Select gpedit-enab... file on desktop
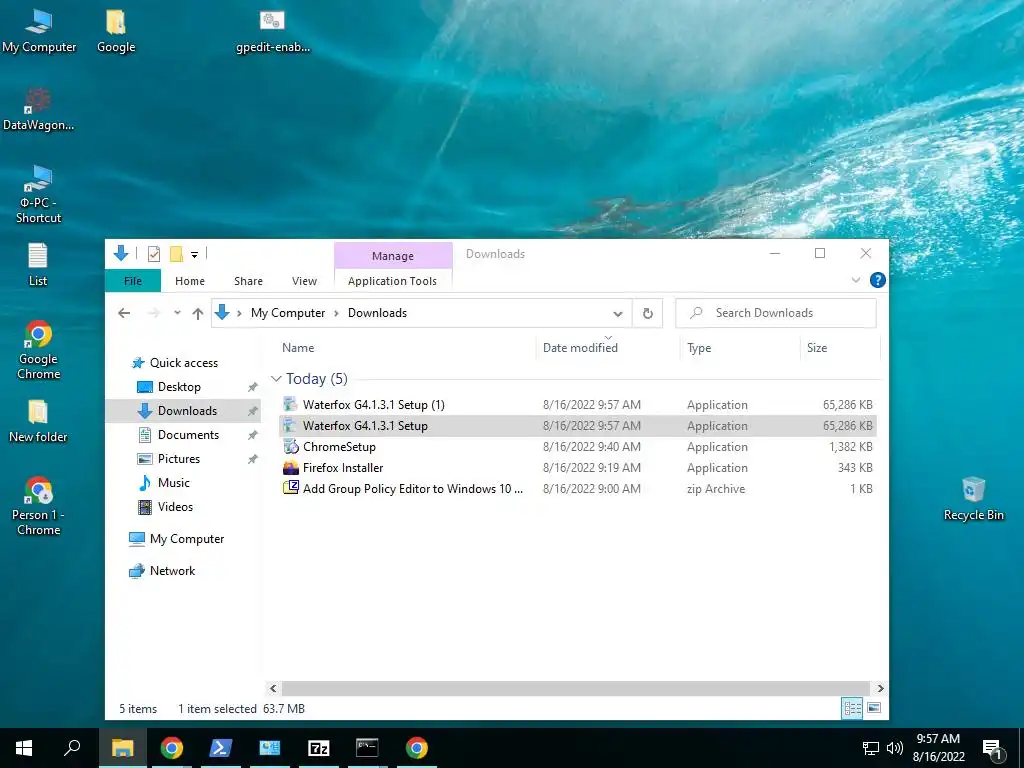Viewport: 1024px width, 768px height. click(x=272, y=31)
